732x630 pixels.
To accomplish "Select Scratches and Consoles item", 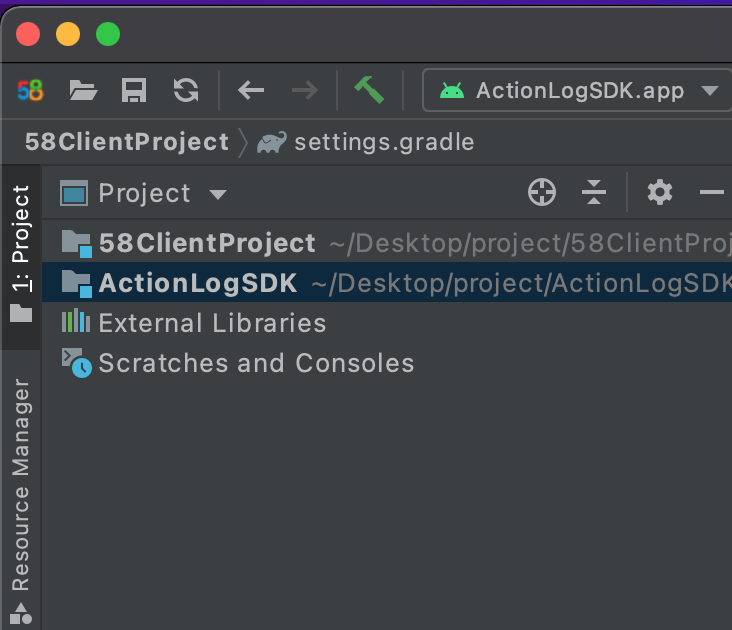I will (x=256, y=363).
